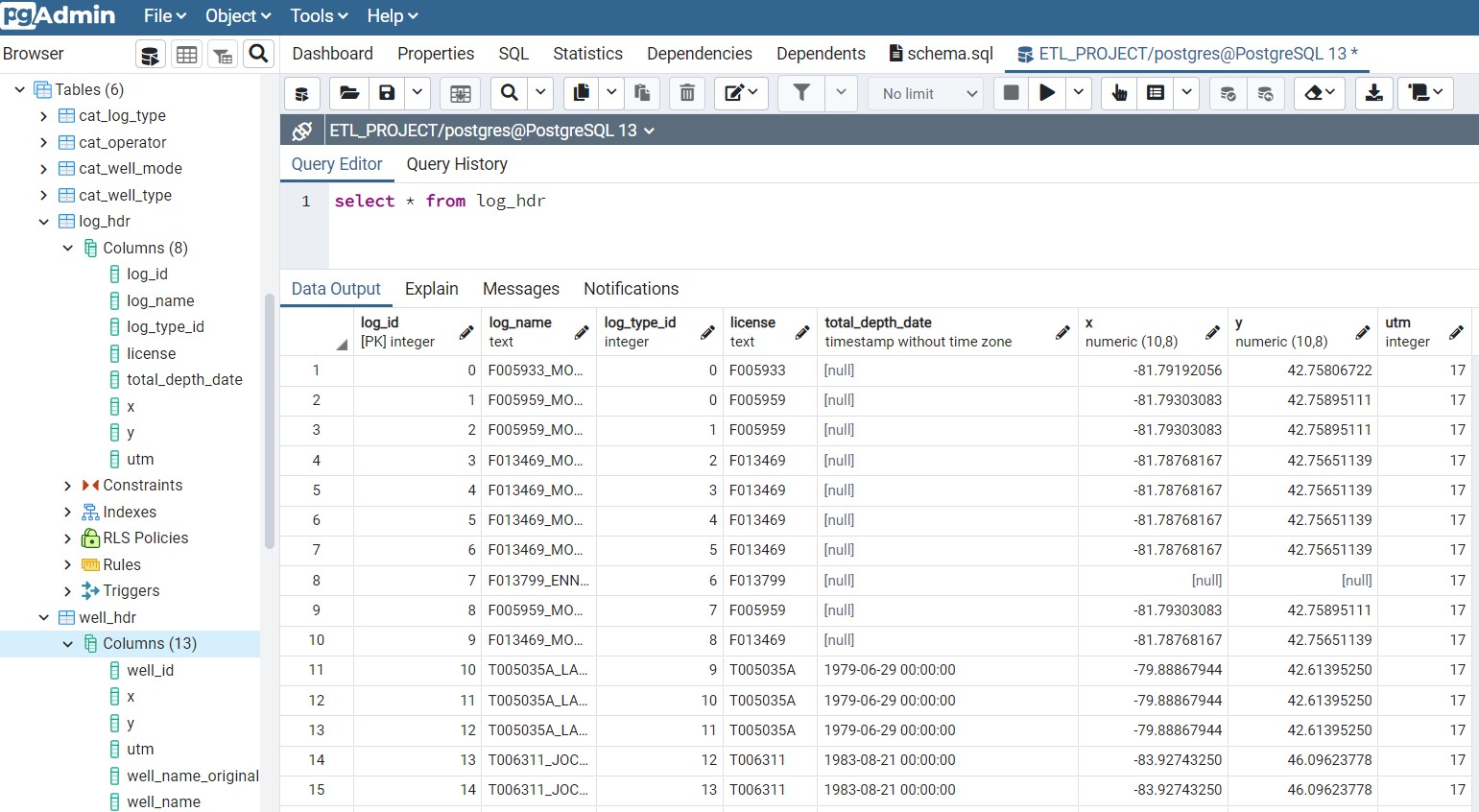Open the Explain results tab

(x=432, y=289)
